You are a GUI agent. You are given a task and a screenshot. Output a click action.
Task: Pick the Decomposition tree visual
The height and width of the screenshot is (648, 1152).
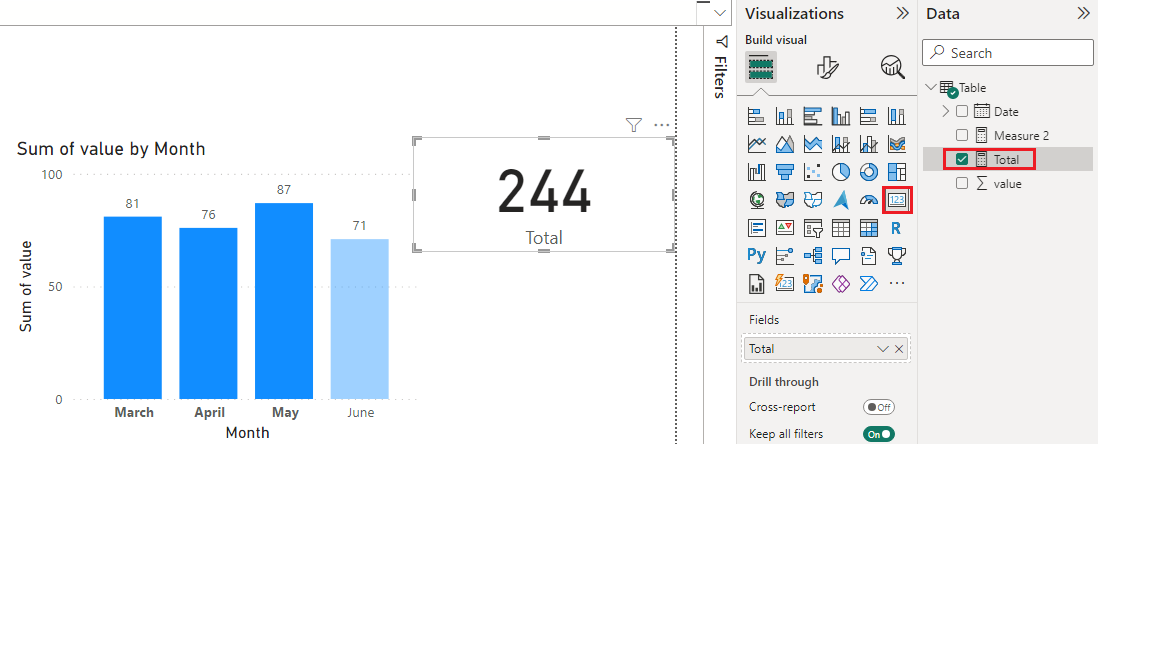click(x=813, y=256)
